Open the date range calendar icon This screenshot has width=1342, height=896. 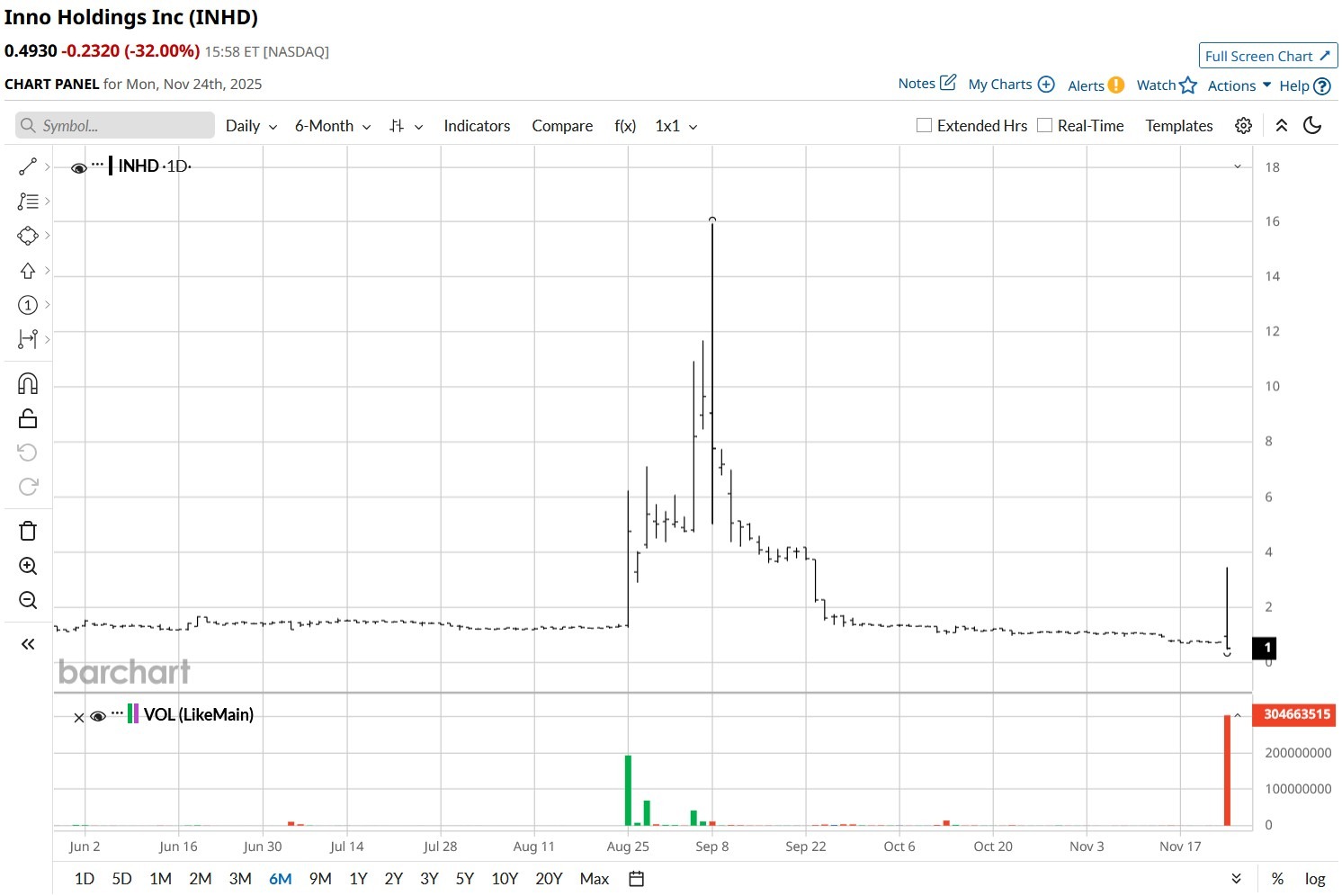click(x=637, y=879)
